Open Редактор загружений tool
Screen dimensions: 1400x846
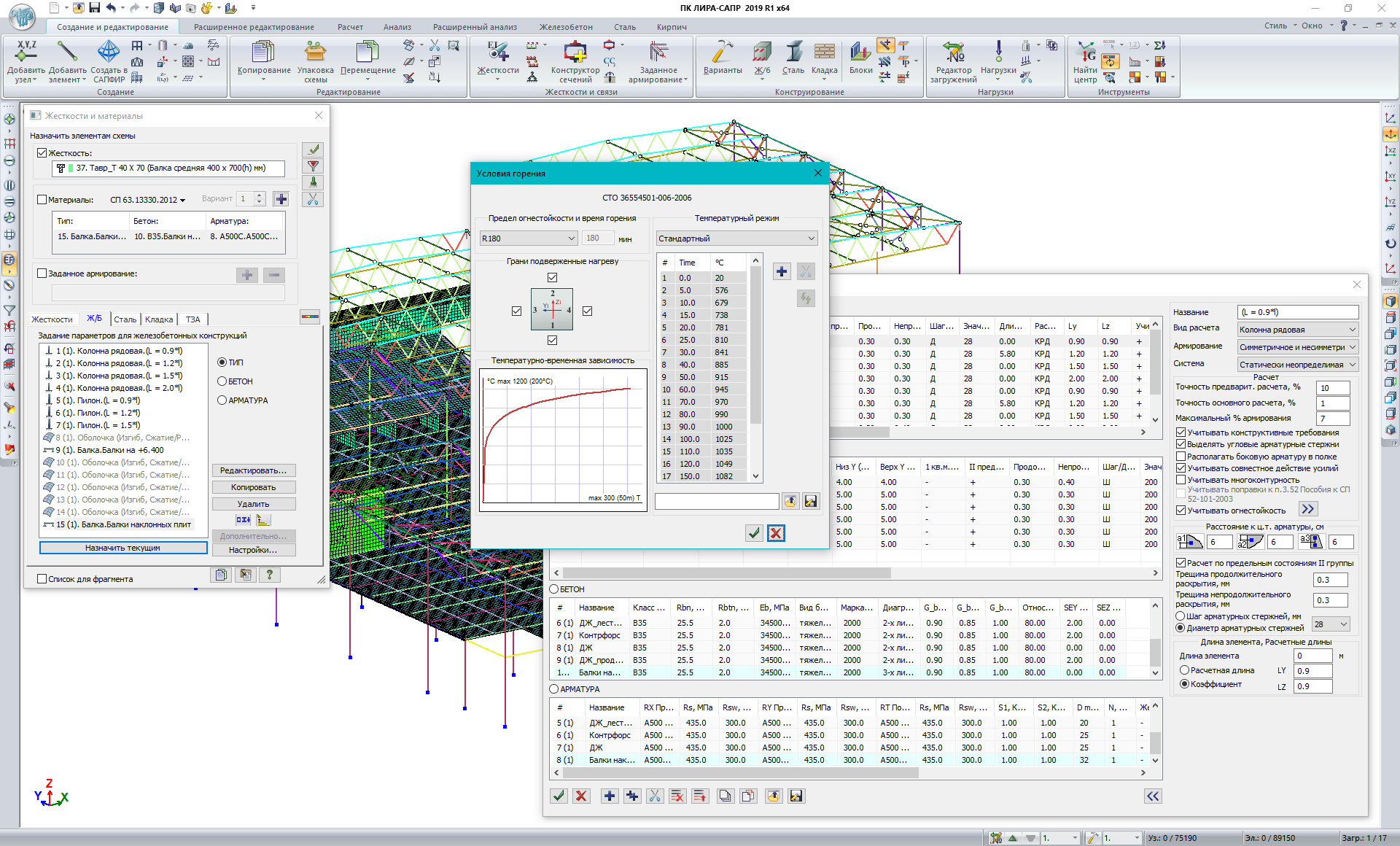953,52
